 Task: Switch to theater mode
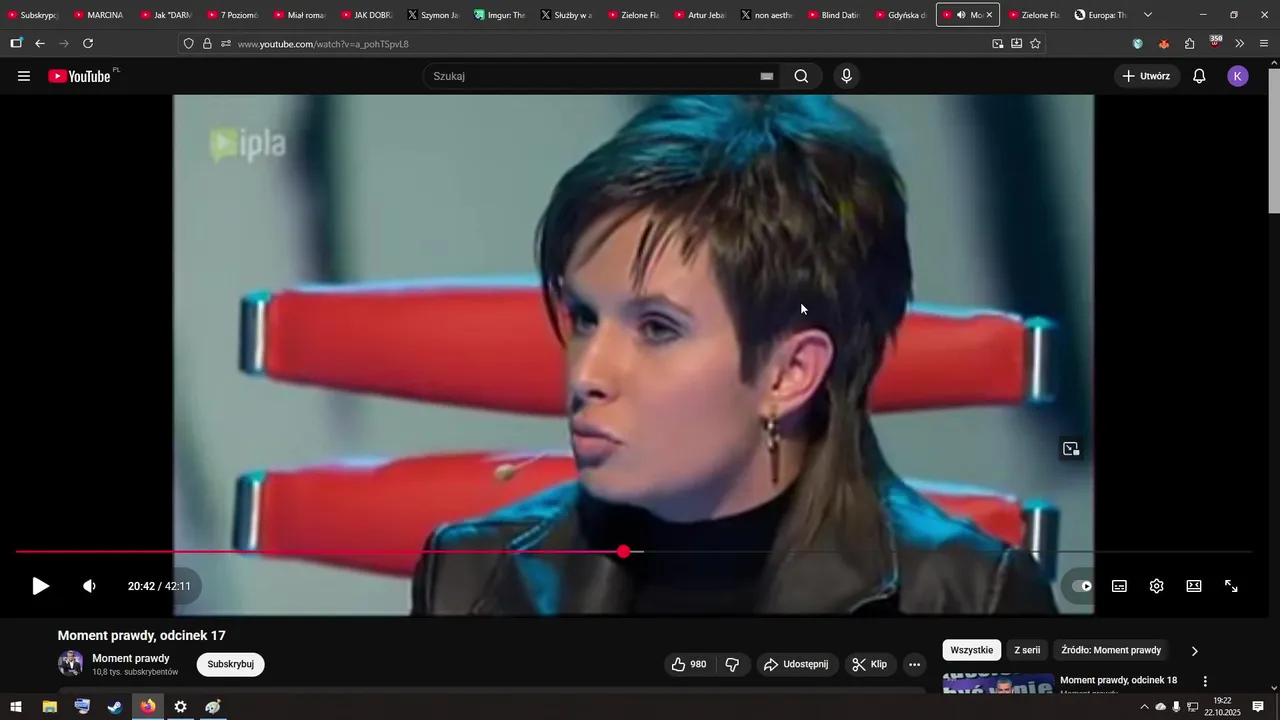tap(1194, 586)
